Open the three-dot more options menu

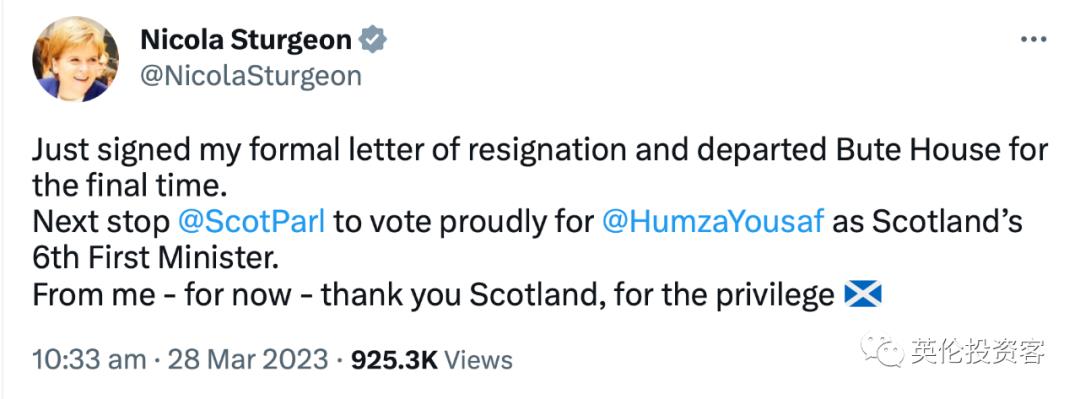coord(1033,40)
